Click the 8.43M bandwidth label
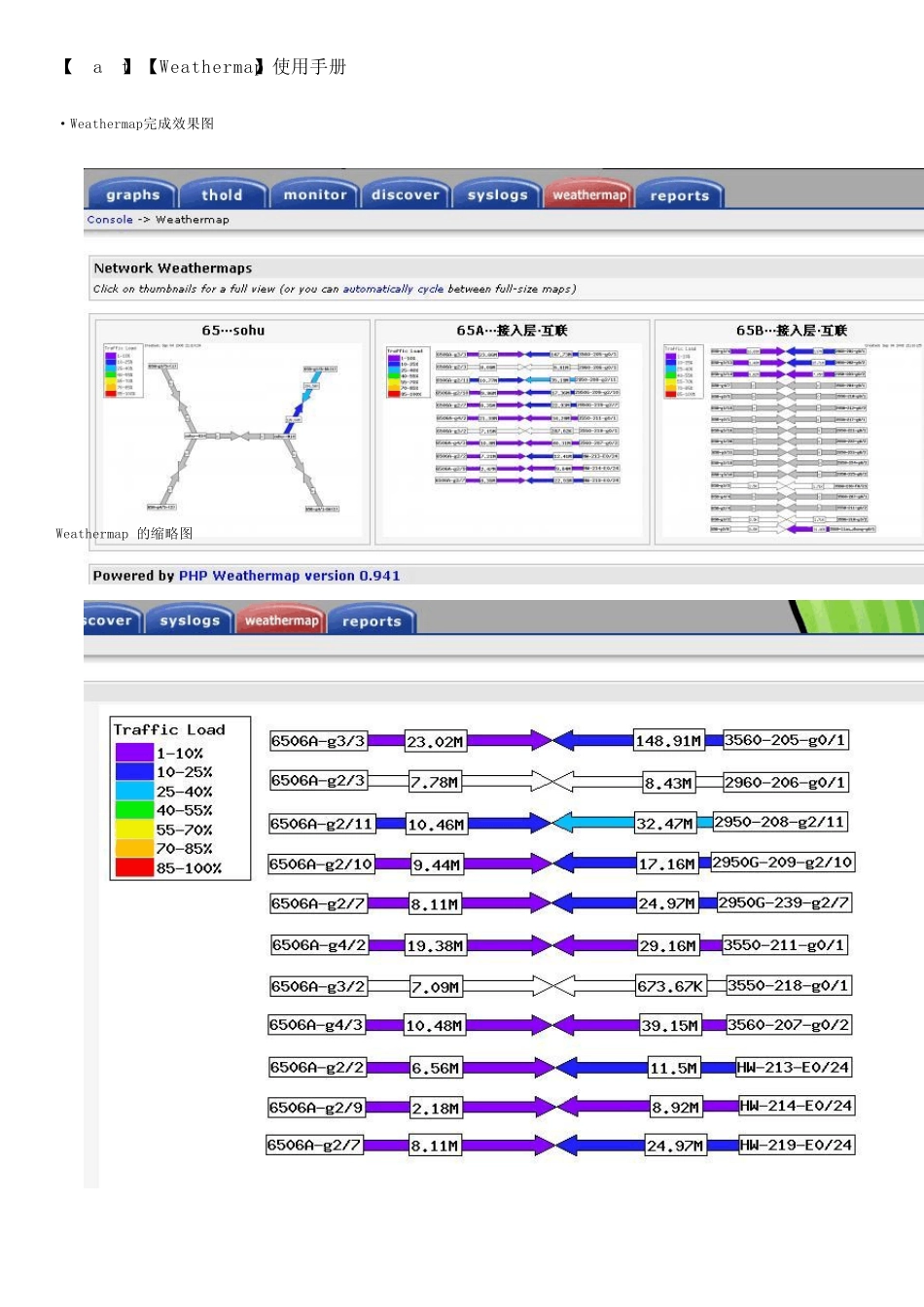Viewport: 924px width, 1307px height. (669, 782)
